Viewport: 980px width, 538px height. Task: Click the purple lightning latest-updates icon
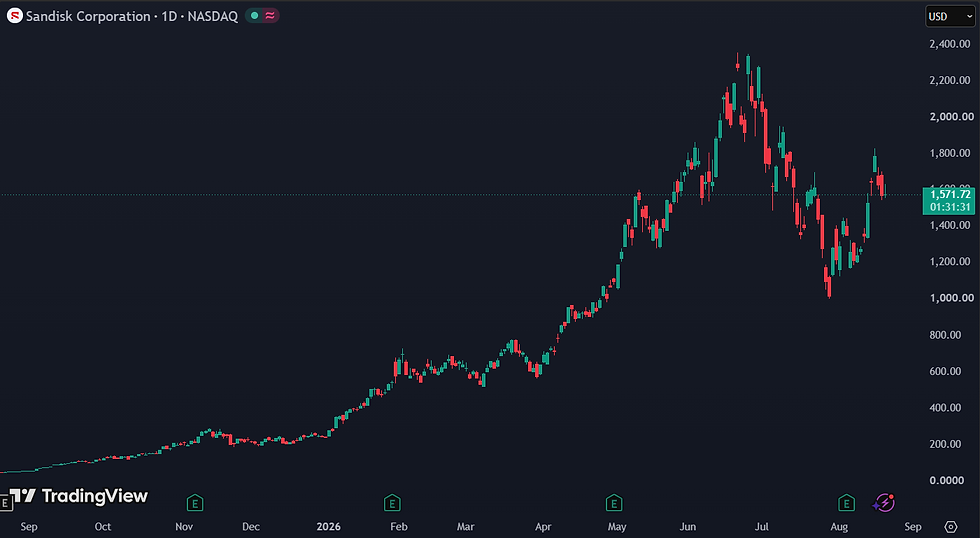click(884, 502)
